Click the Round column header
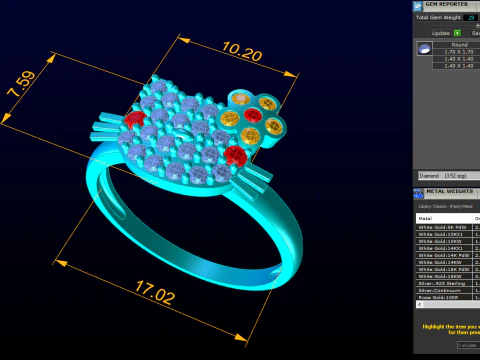This screenshot has width=480, height=360. coord(456,45)
